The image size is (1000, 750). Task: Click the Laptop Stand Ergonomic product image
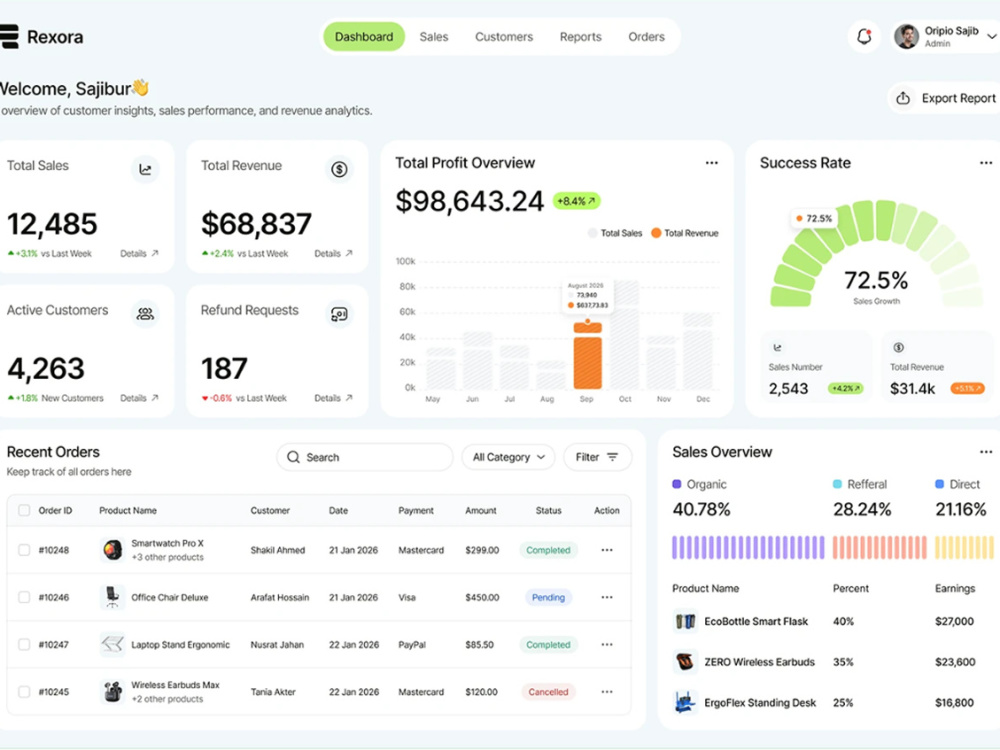click(x=113, y=644)
